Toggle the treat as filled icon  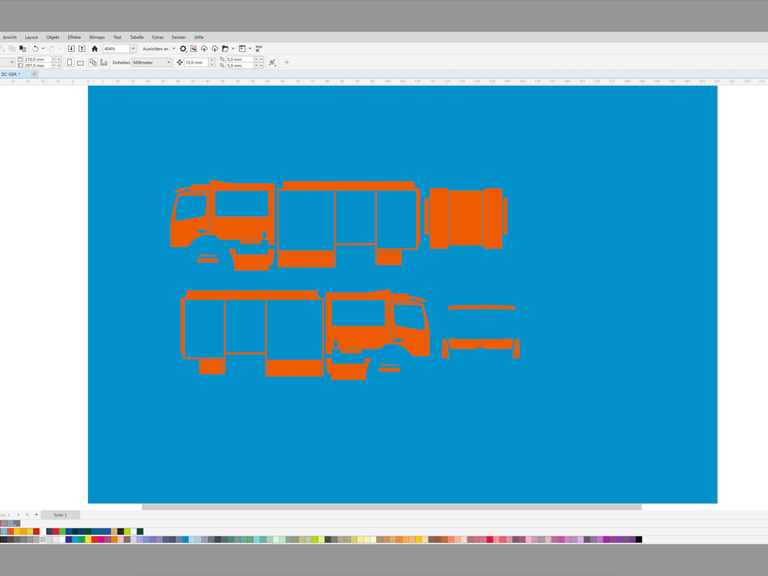(272, 63)
